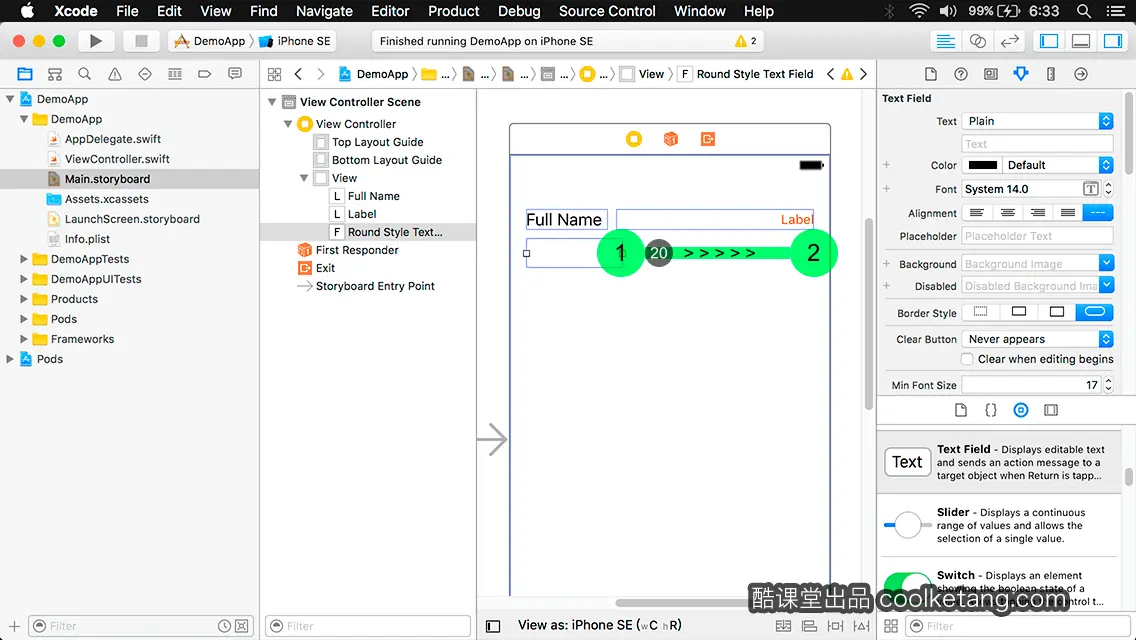Open the Debug menu
1136x640 pixels.
519,11
